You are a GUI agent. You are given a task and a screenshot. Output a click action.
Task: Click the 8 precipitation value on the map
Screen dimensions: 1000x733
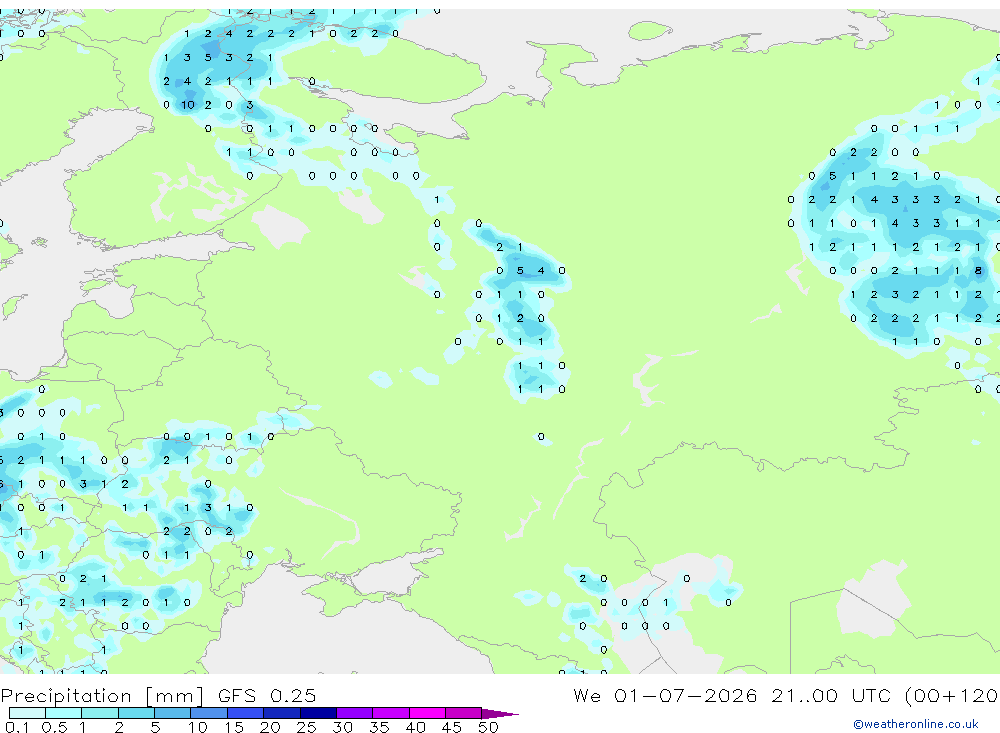pos(978,270)
